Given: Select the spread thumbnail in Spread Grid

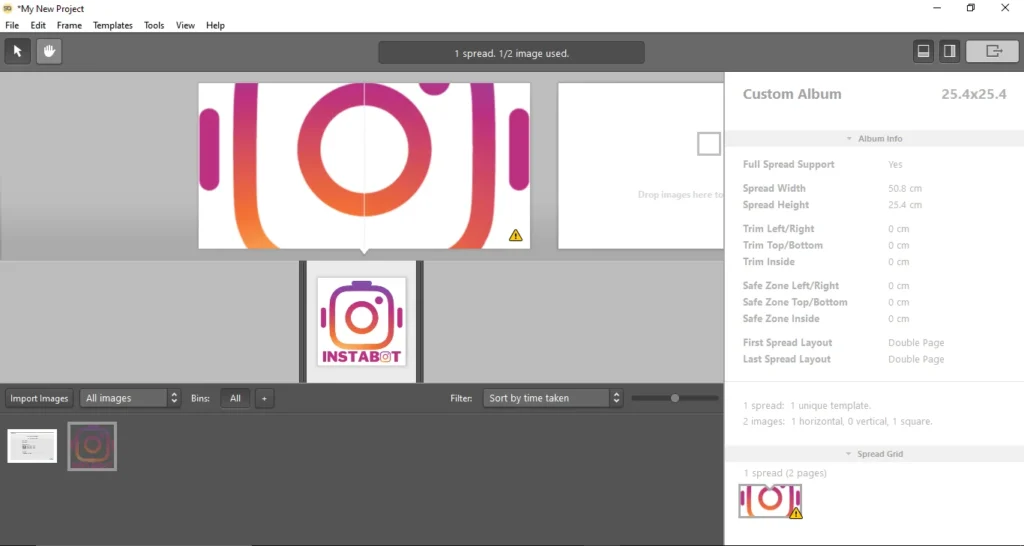Looking at the screenshot, I should click(x=770, y=501).
